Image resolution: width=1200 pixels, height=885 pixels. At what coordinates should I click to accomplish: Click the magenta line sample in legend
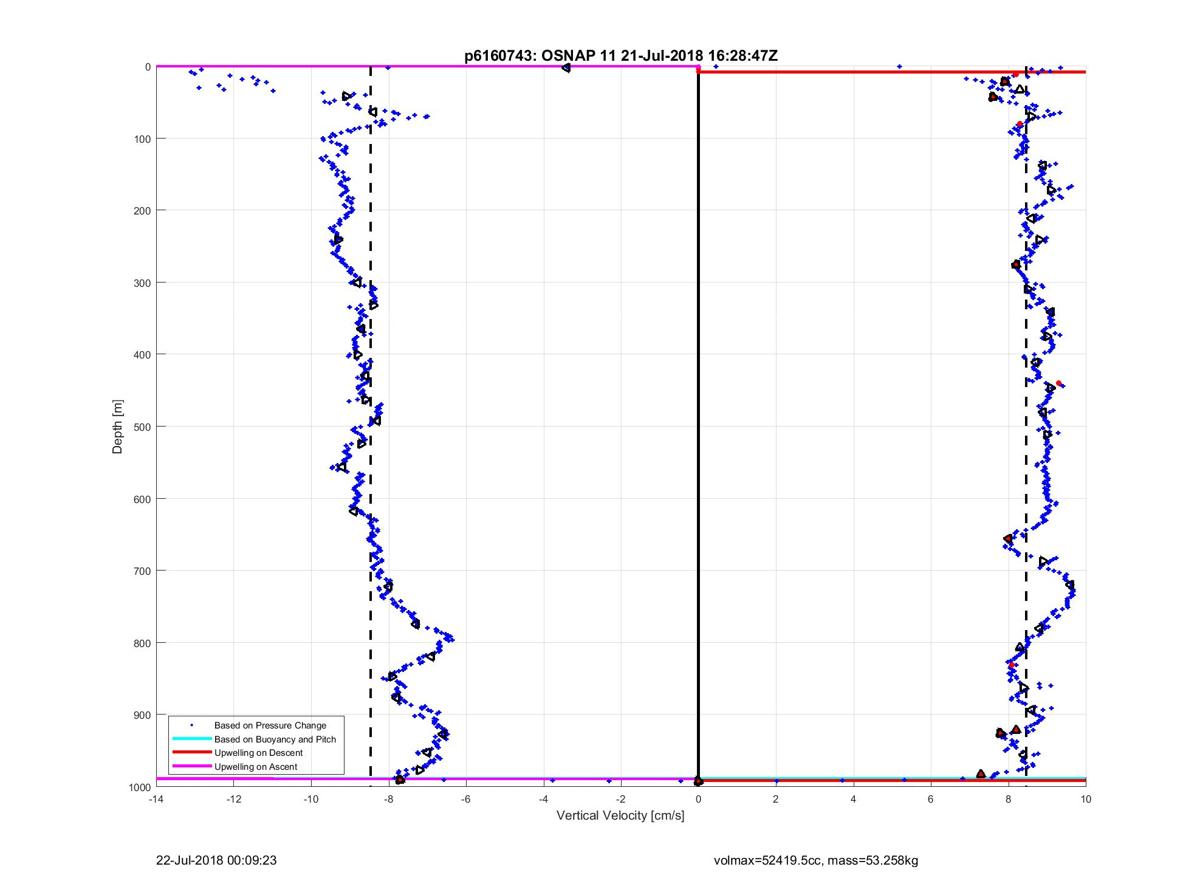click(x=190, y=767)
